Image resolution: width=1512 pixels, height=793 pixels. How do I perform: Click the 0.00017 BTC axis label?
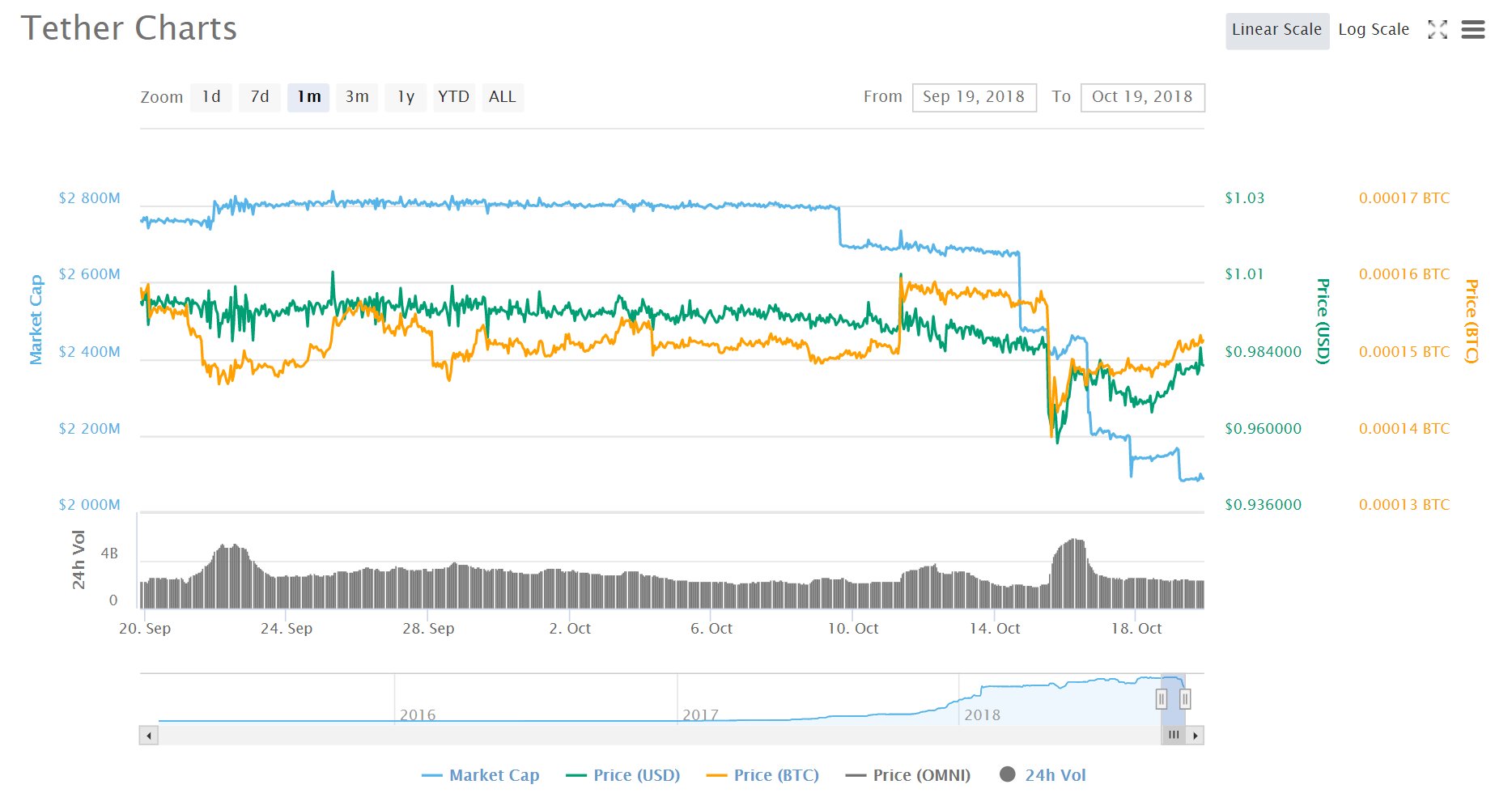(x=1404, y=198)
